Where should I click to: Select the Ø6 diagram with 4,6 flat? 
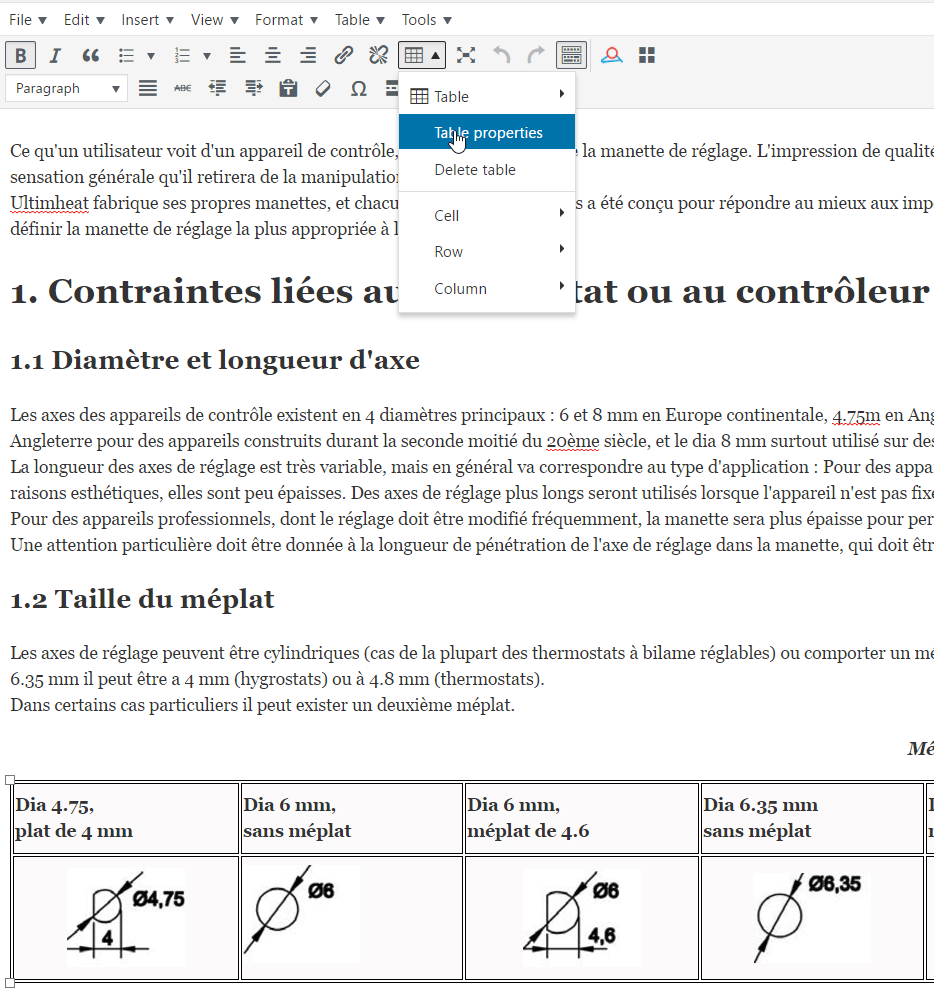[582, 917]
